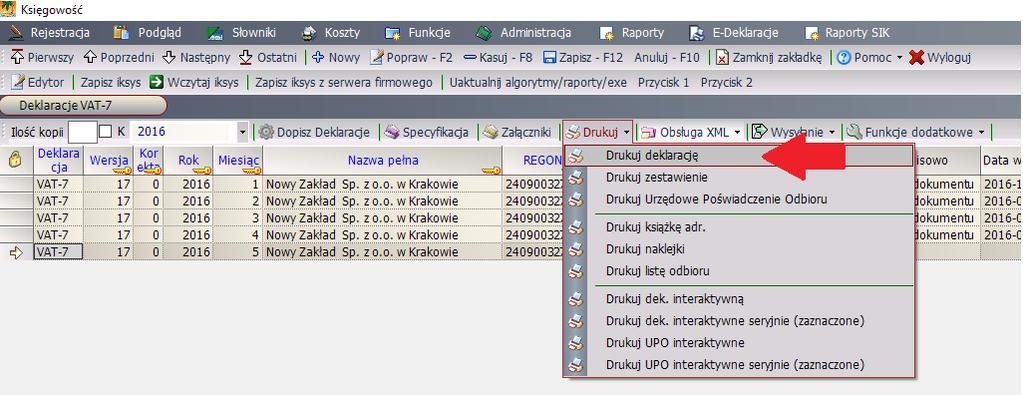Expand the Pomoc dropdown arrow

click(899, 57)
